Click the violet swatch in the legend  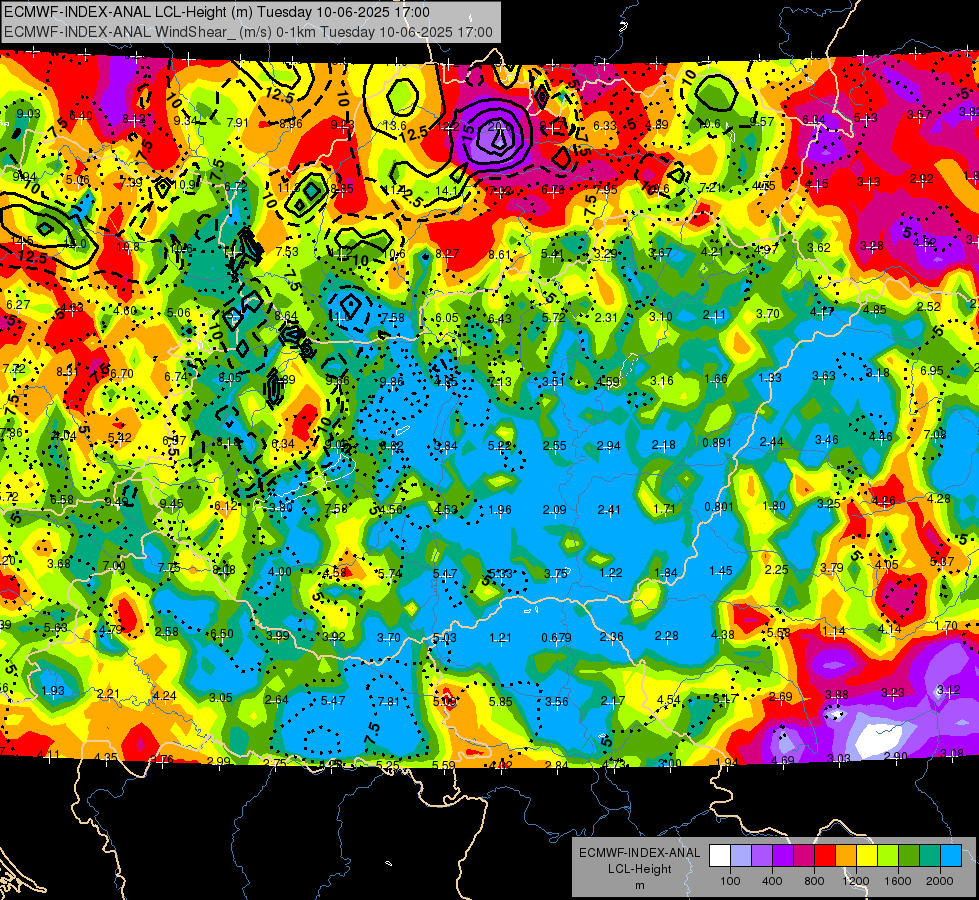[762, 856]
